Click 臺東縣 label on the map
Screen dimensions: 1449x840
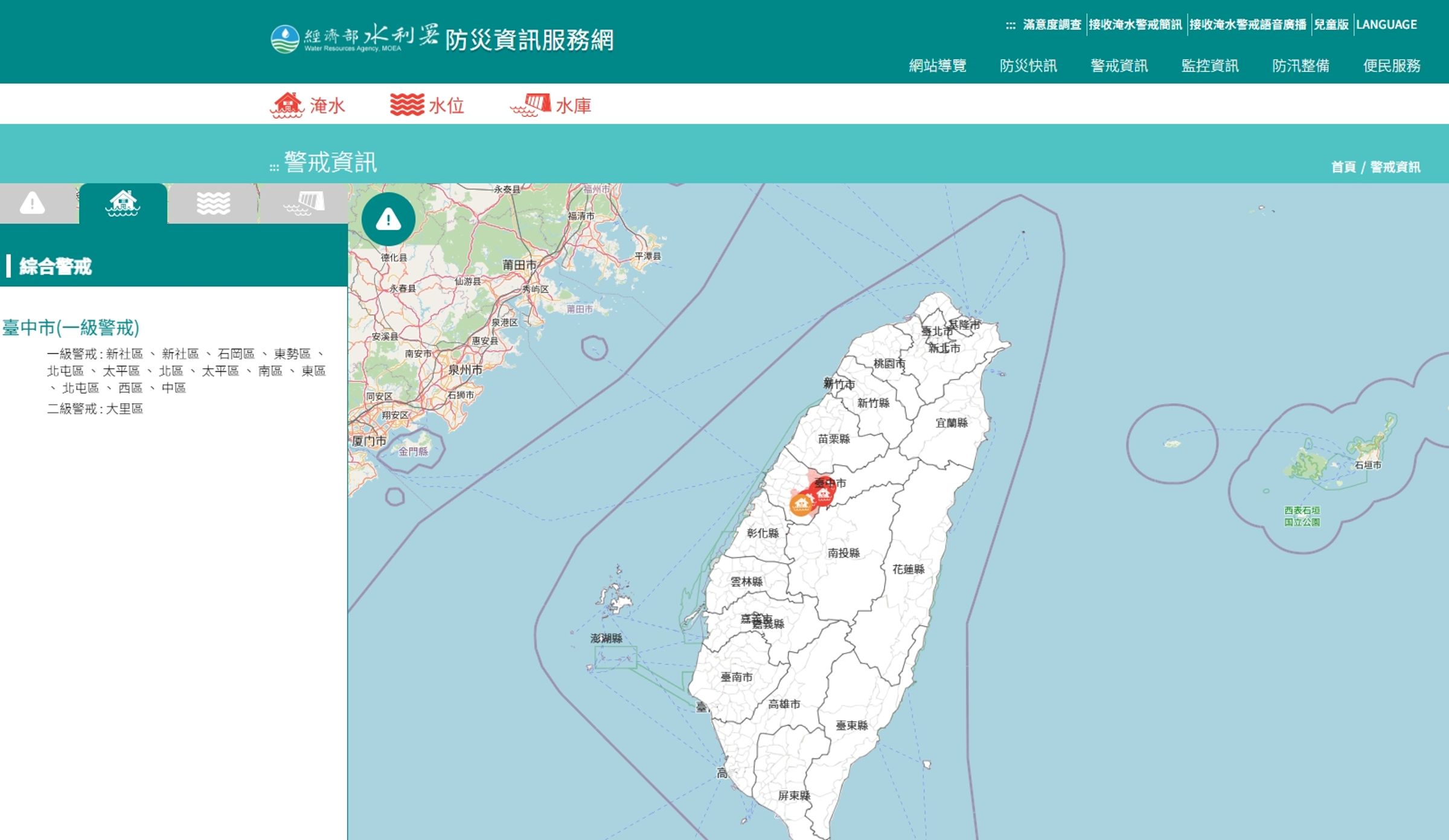point(851,725)
